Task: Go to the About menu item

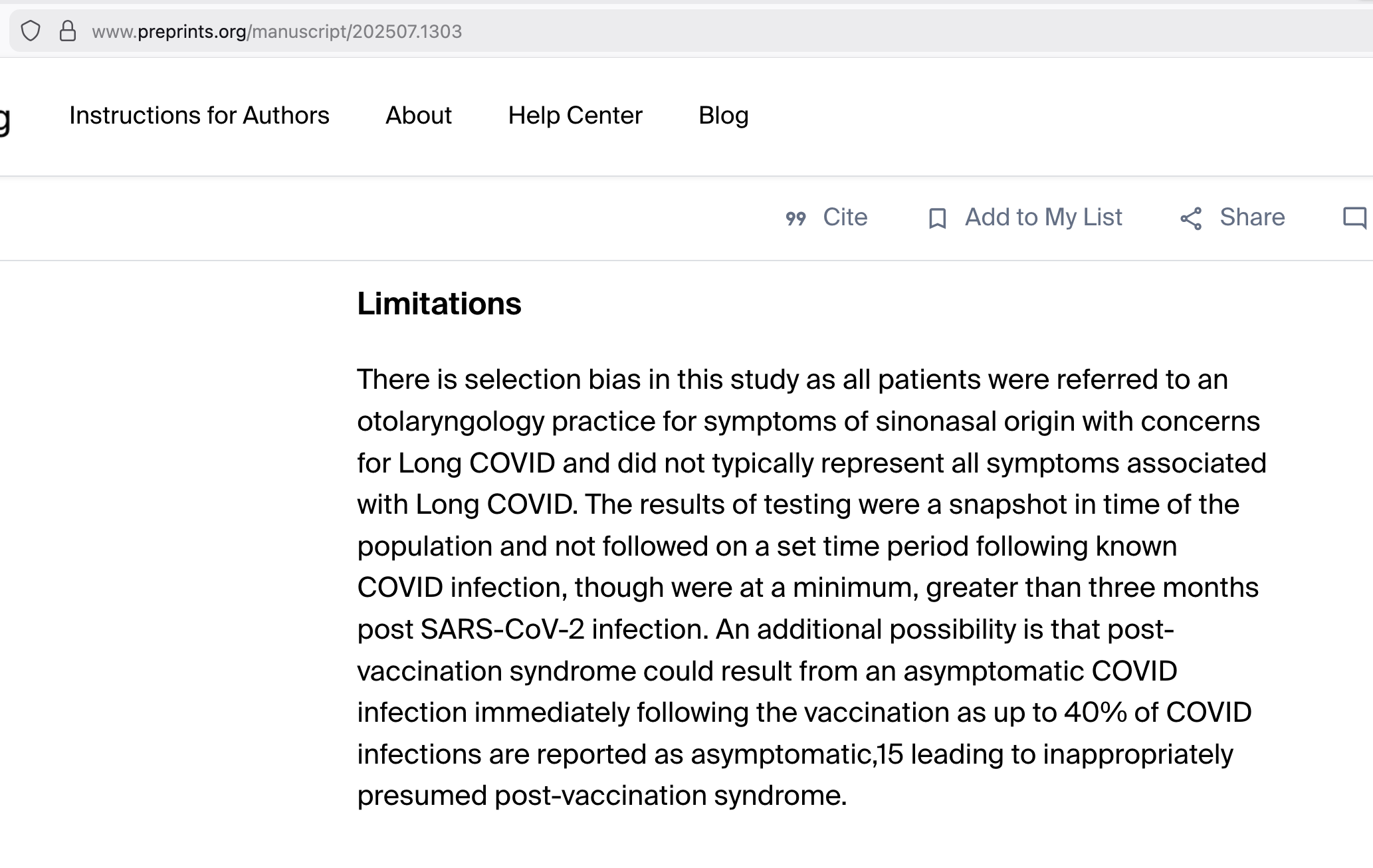Action: tap(418, 116)
